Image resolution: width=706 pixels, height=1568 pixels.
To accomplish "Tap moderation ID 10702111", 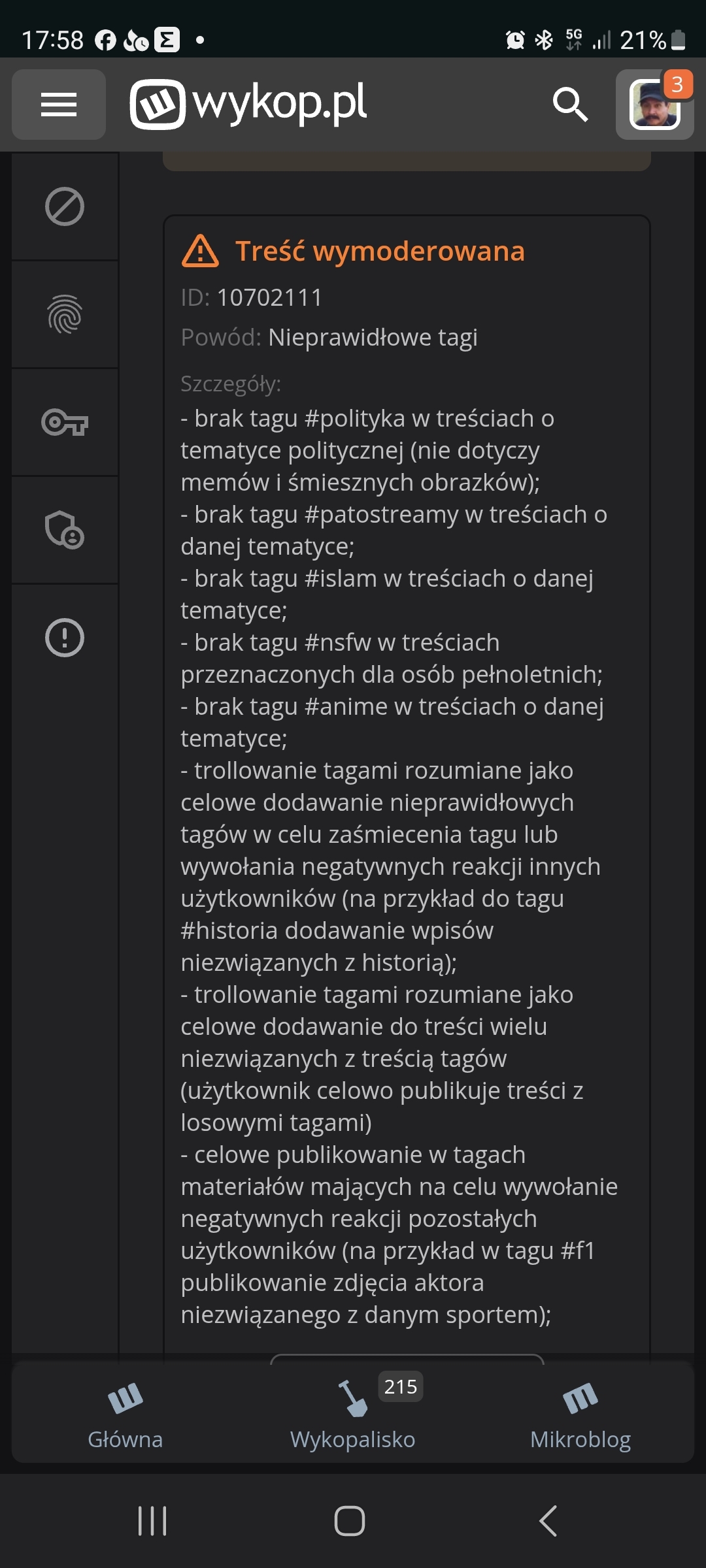I will point(269,298).
